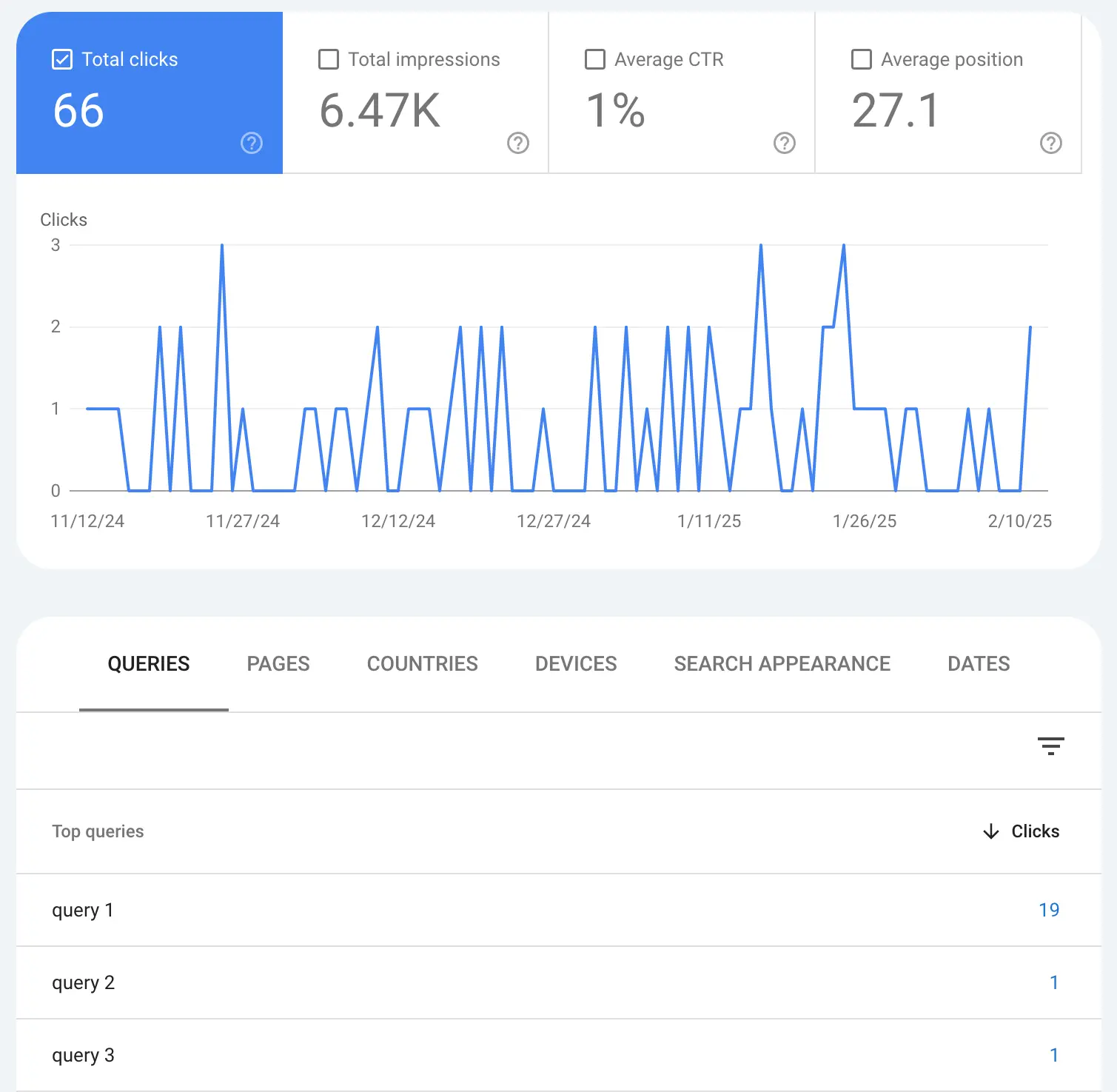Image resolution: width=1117 pixels, height=1092 pixels.
Task: Click the Top queries column header
Action: [98, 831]
